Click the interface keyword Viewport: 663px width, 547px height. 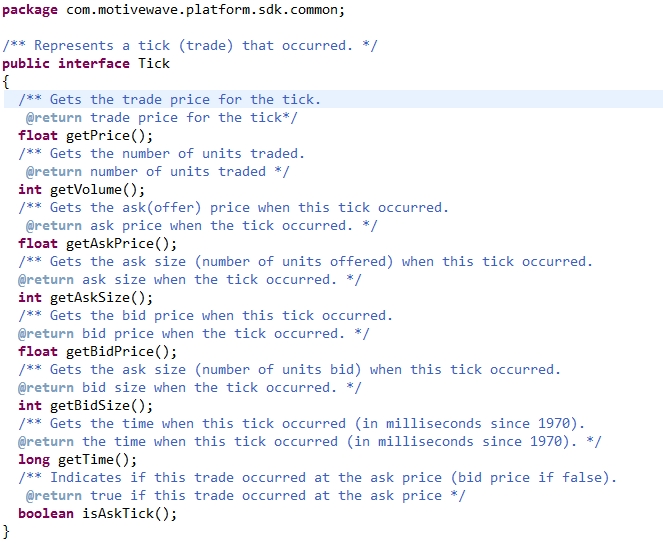point(94,63)
